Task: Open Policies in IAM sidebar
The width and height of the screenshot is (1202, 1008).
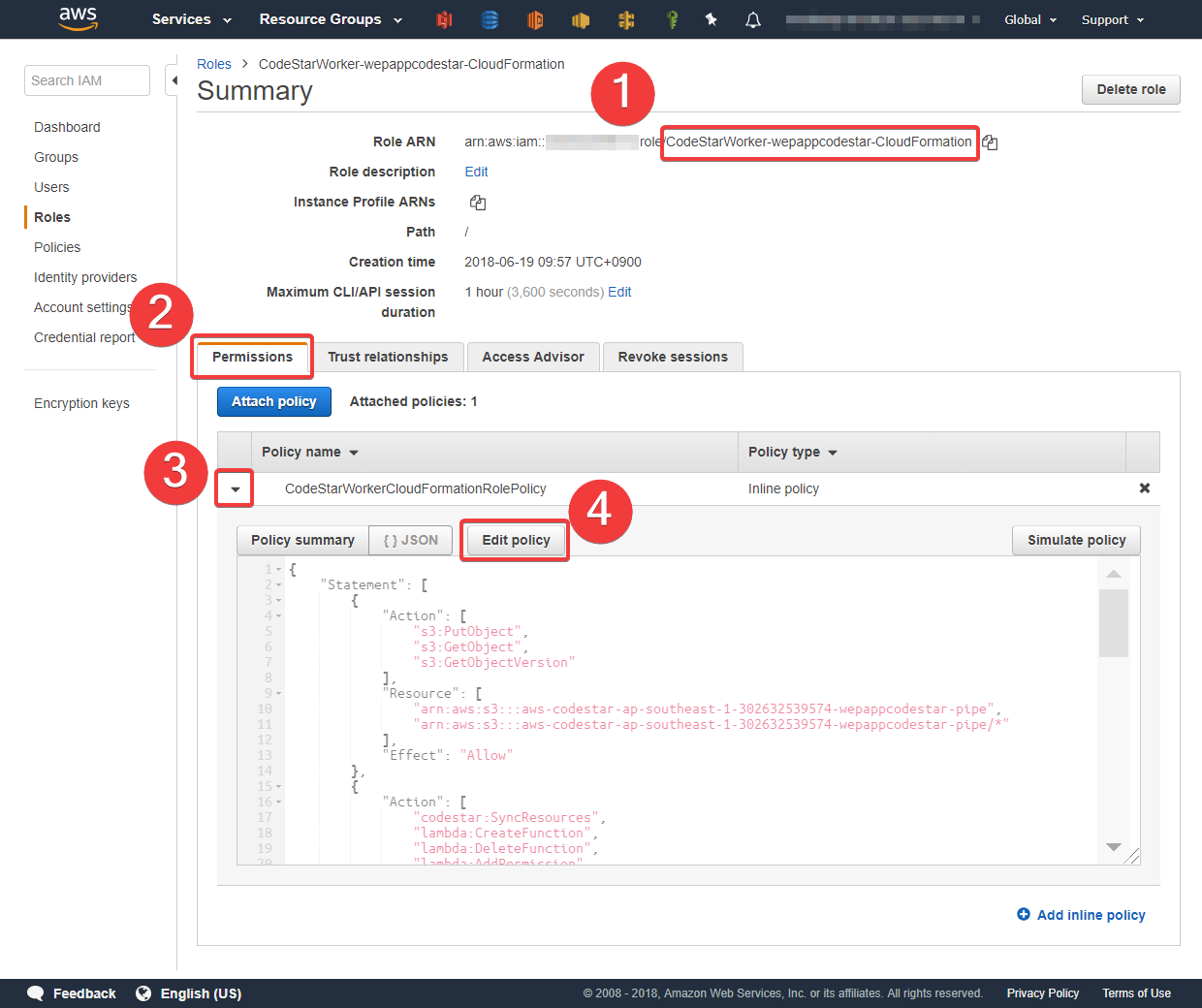Action: 57,247
